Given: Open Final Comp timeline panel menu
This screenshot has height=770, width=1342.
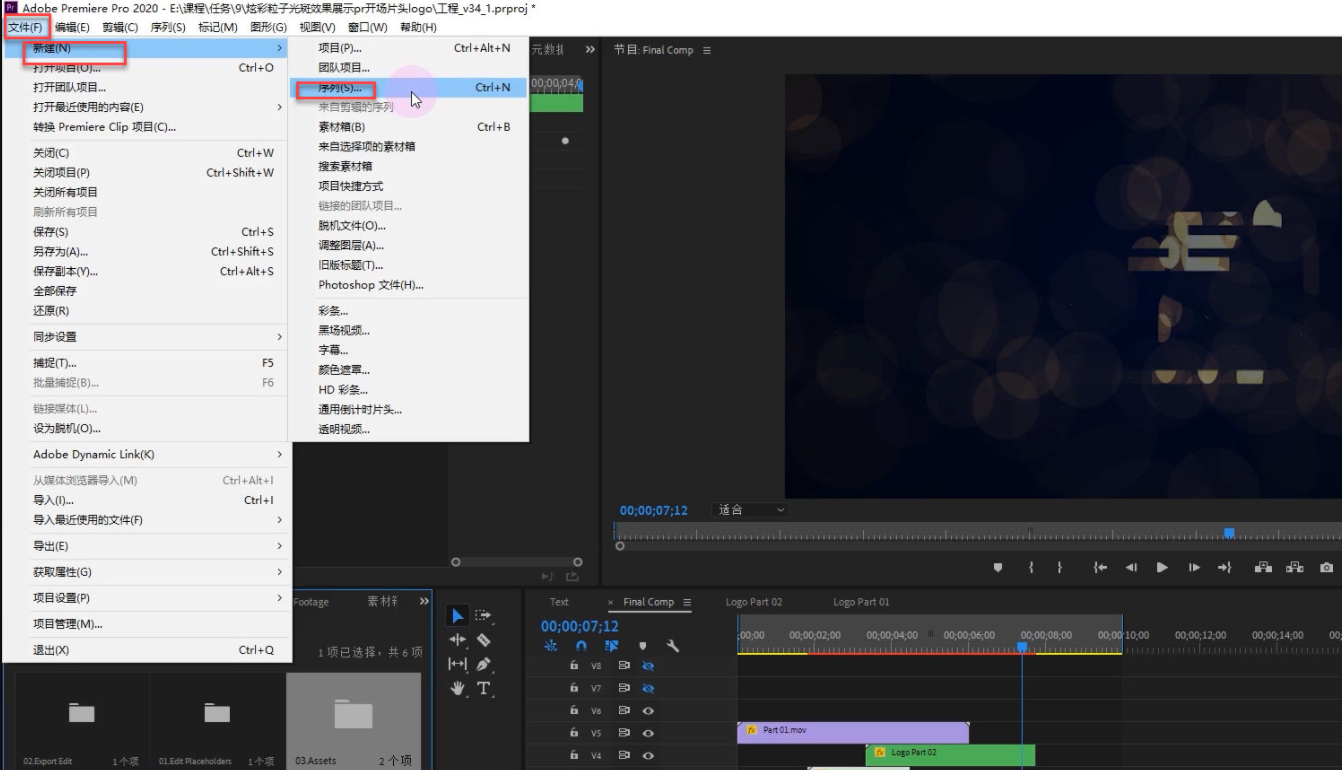Looking at the screenshot, I should pyautogui.click(x=687, y=602).
